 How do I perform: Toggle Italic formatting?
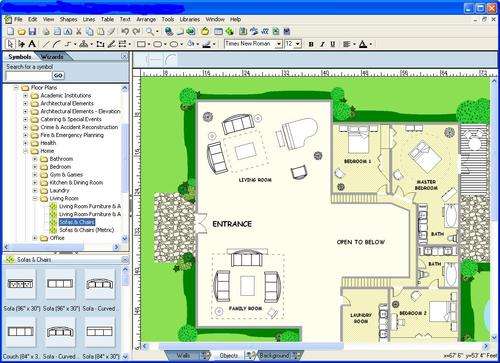[322, 44]
